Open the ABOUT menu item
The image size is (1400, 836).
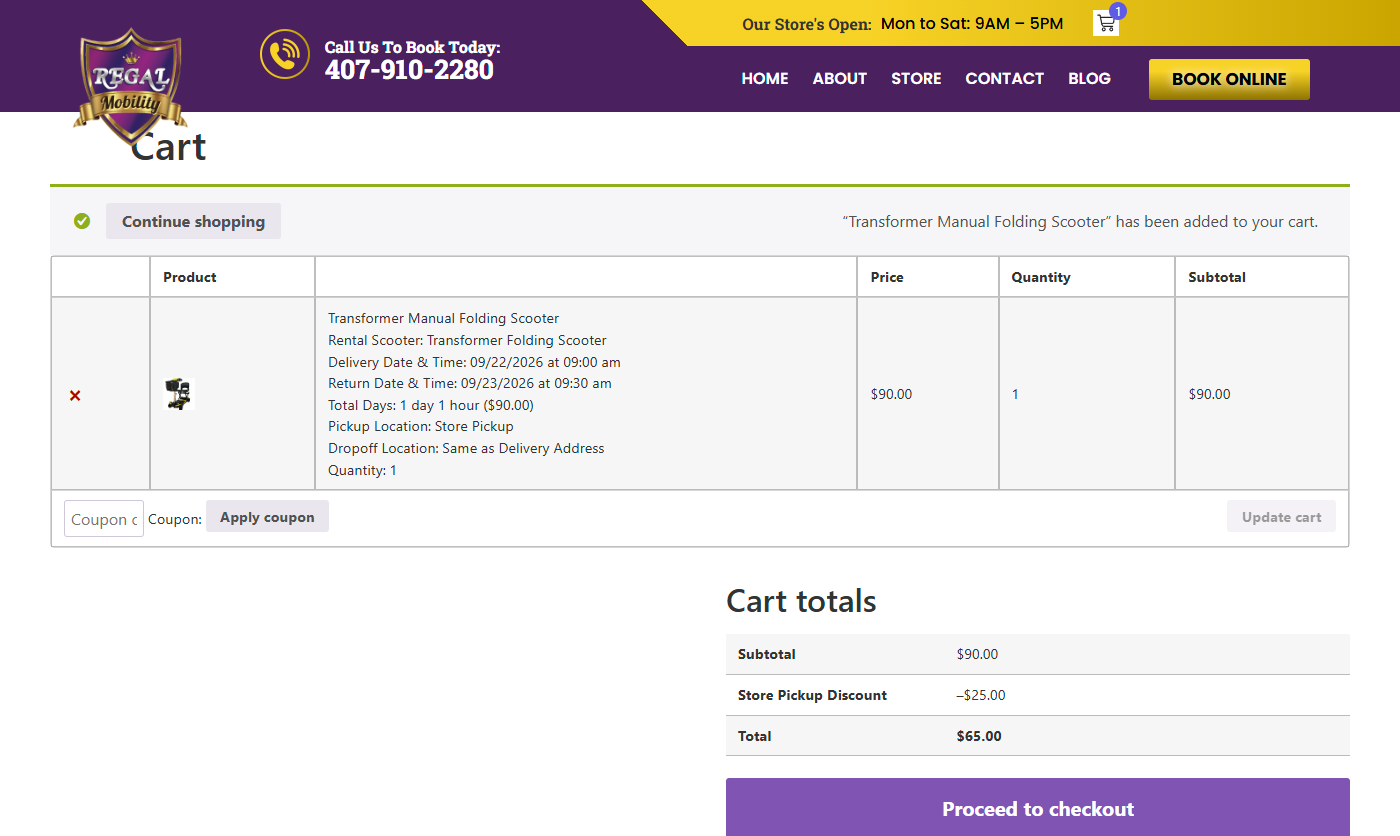pos(839,78)
